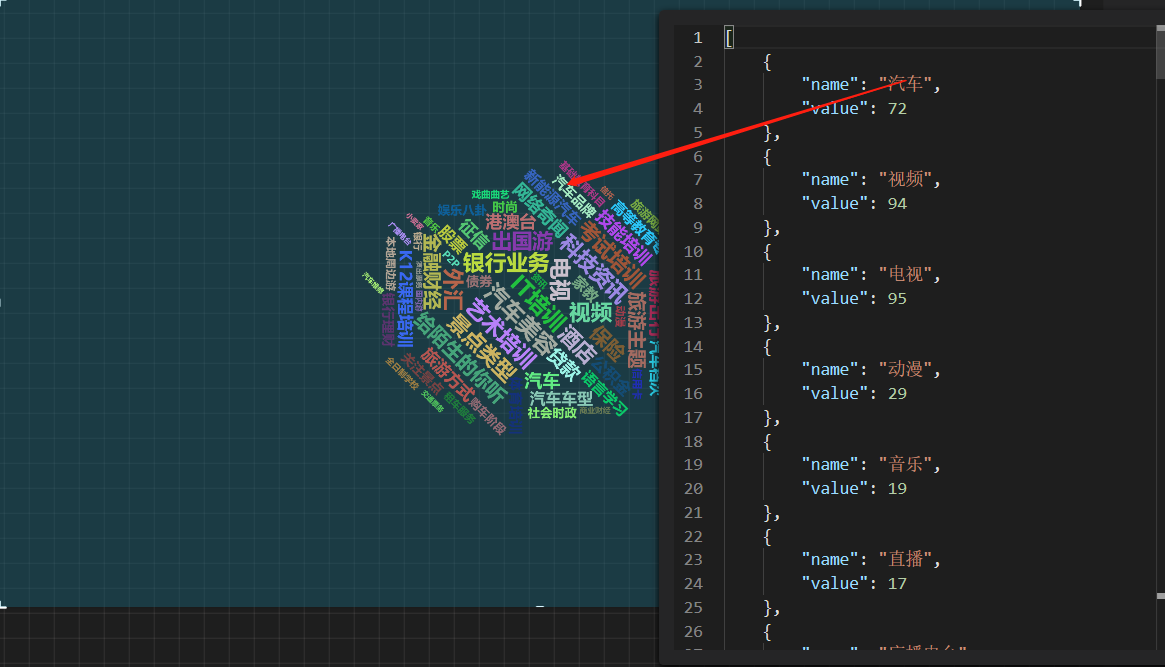Screen dimensions: 1165x667
Task: Click the word 景点类型 in word cloud
Action: (481, 348)
